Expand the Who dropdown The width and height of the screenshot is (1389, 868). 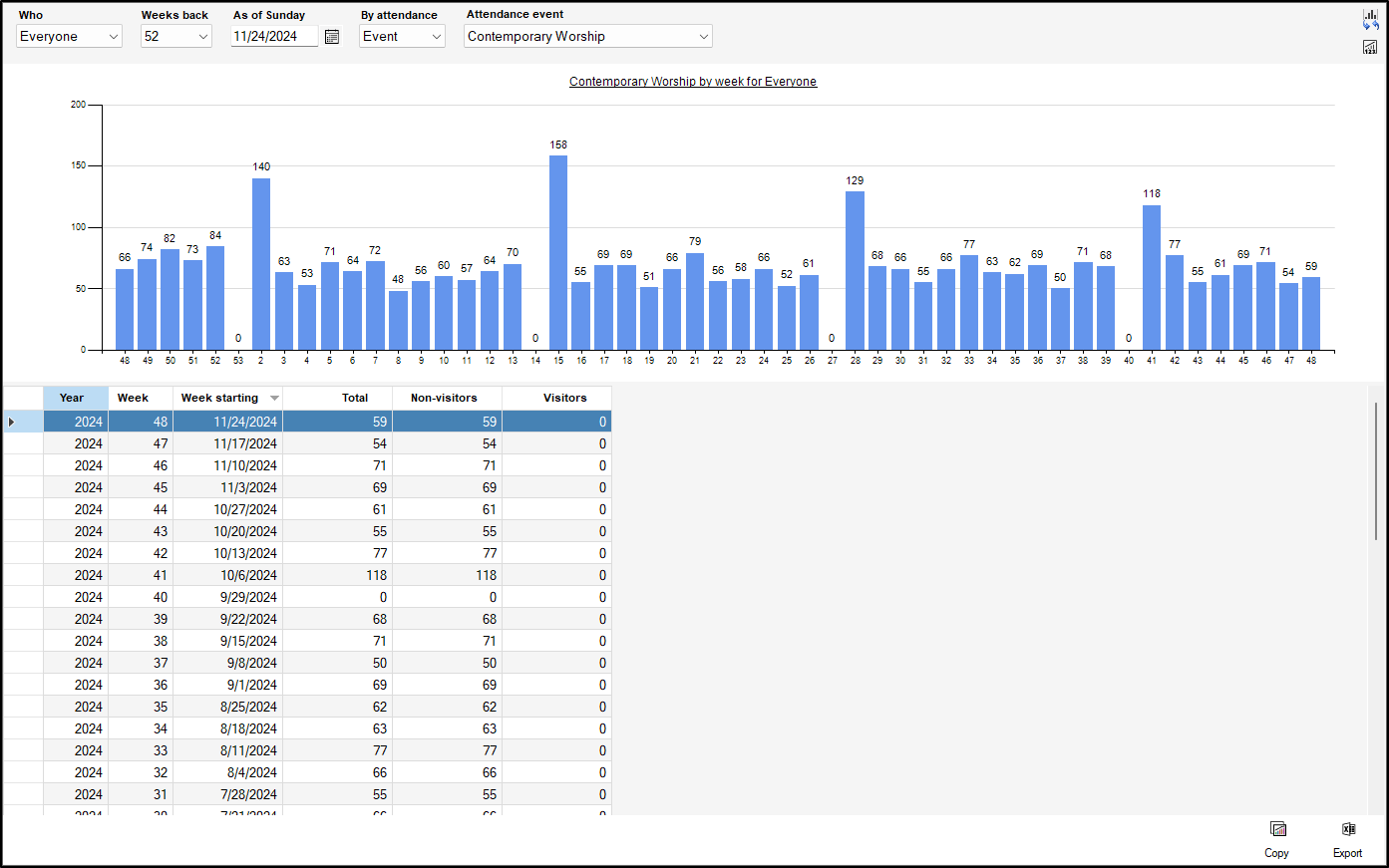click(113, 37)
